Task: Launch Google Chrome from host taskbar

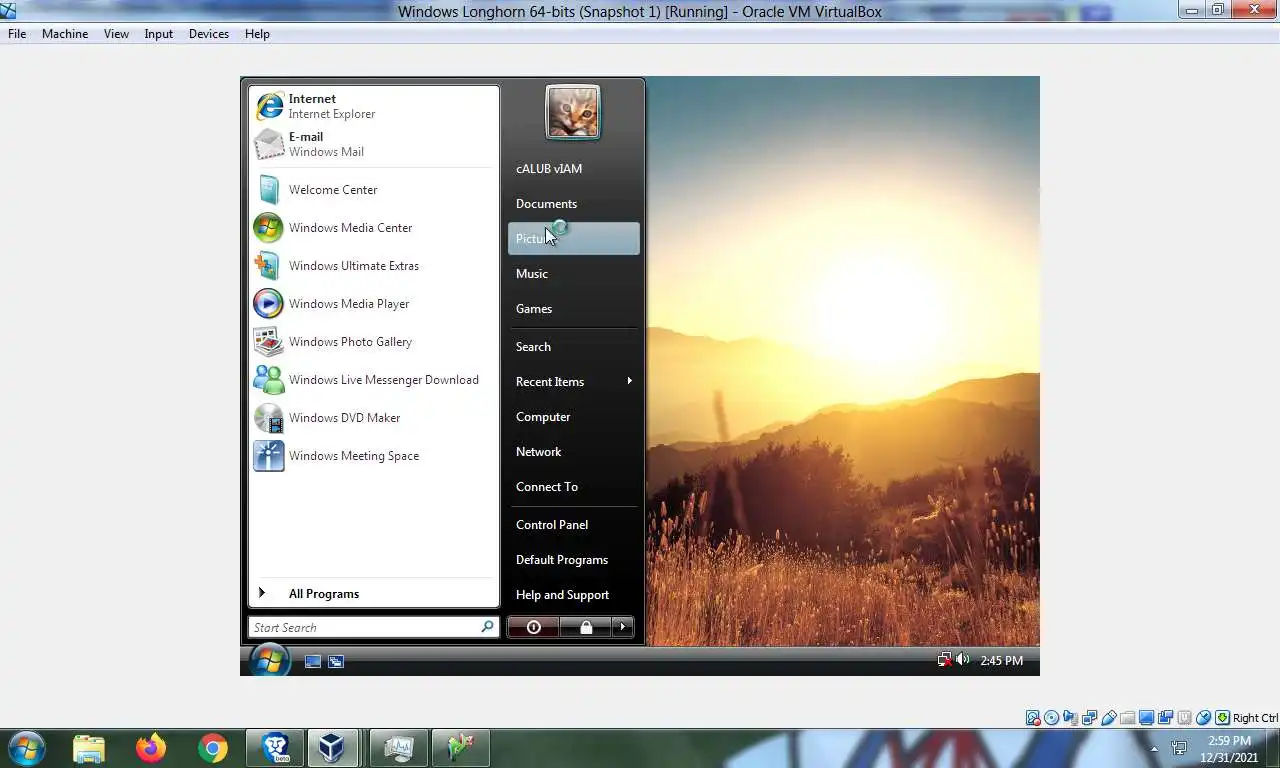Action: pyautogui.click(x=213, y=747)
